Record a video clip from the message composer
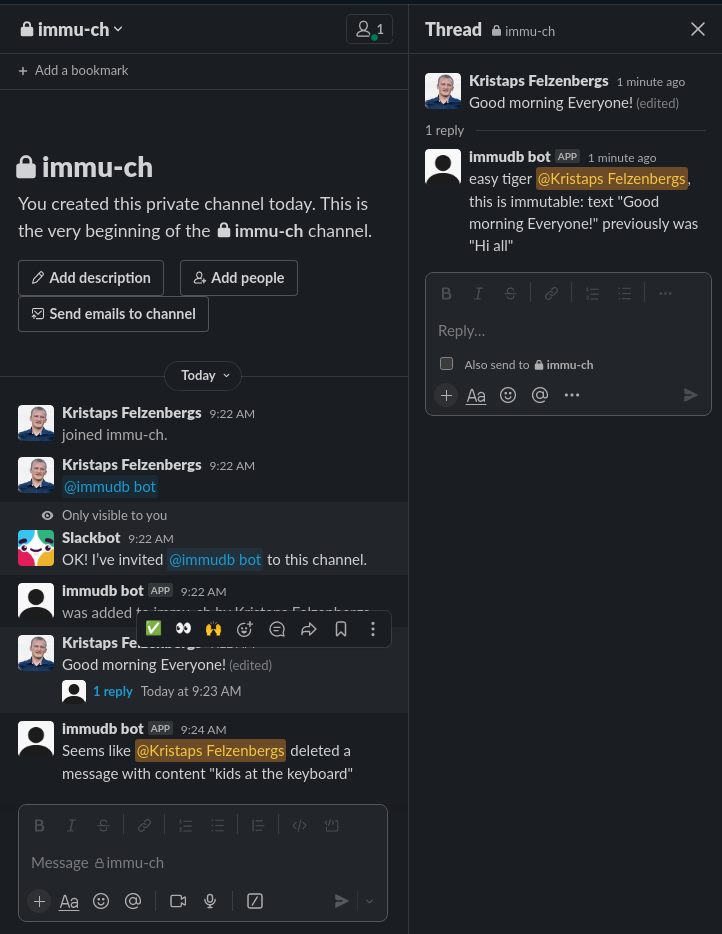 178,901
